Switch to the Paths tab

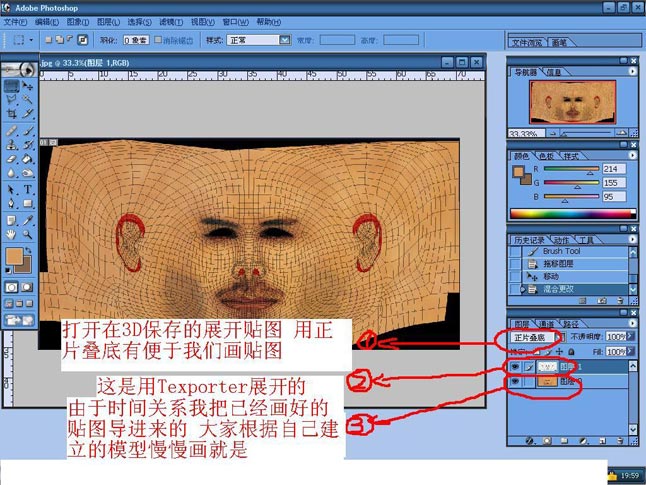(570, 324)
